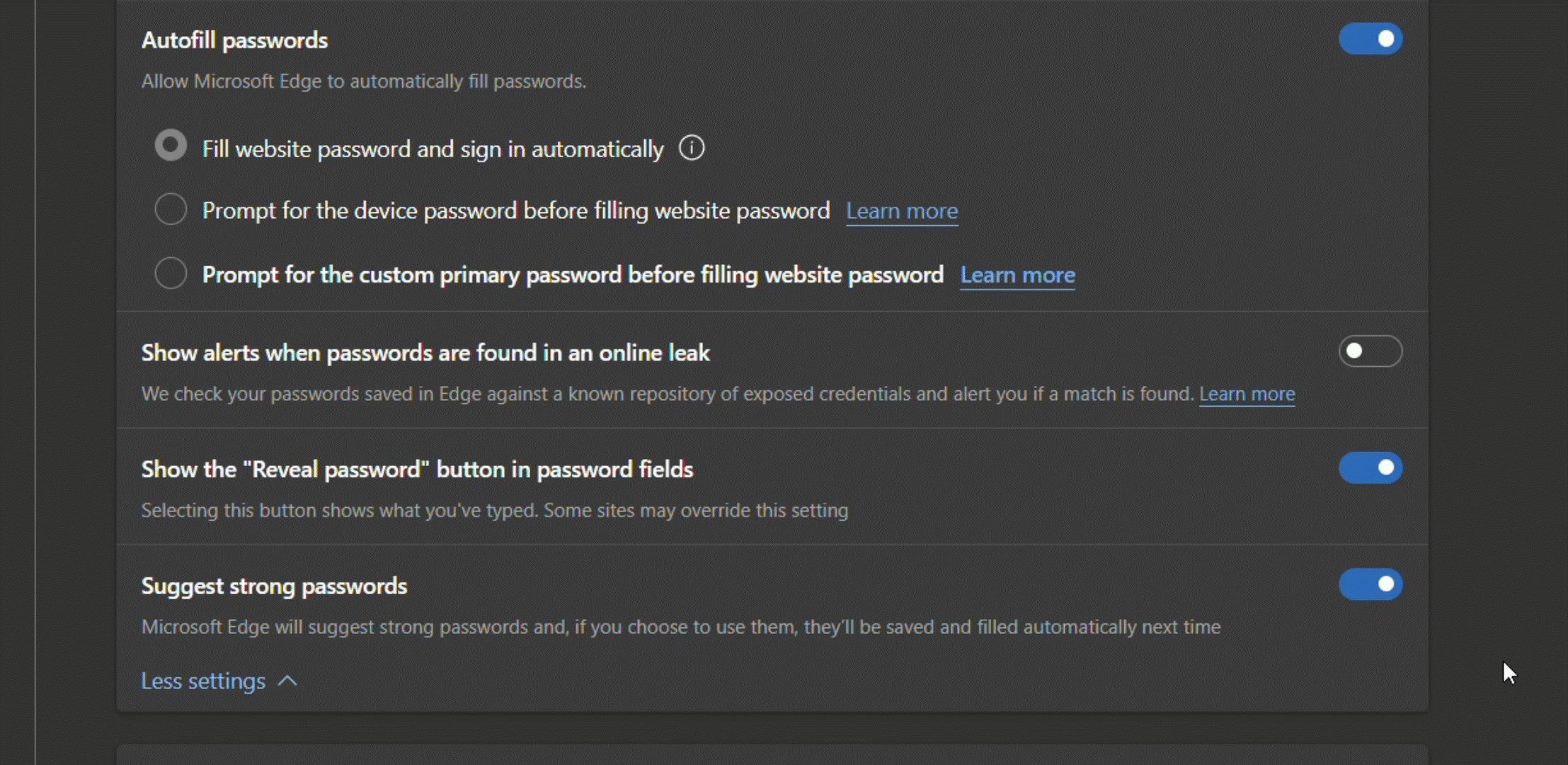The width and height of the screenshot is (1568, 765).
Task: Open Learn more link about exposed credentials
Action: pyautogui.click(x=1247, y=394)
